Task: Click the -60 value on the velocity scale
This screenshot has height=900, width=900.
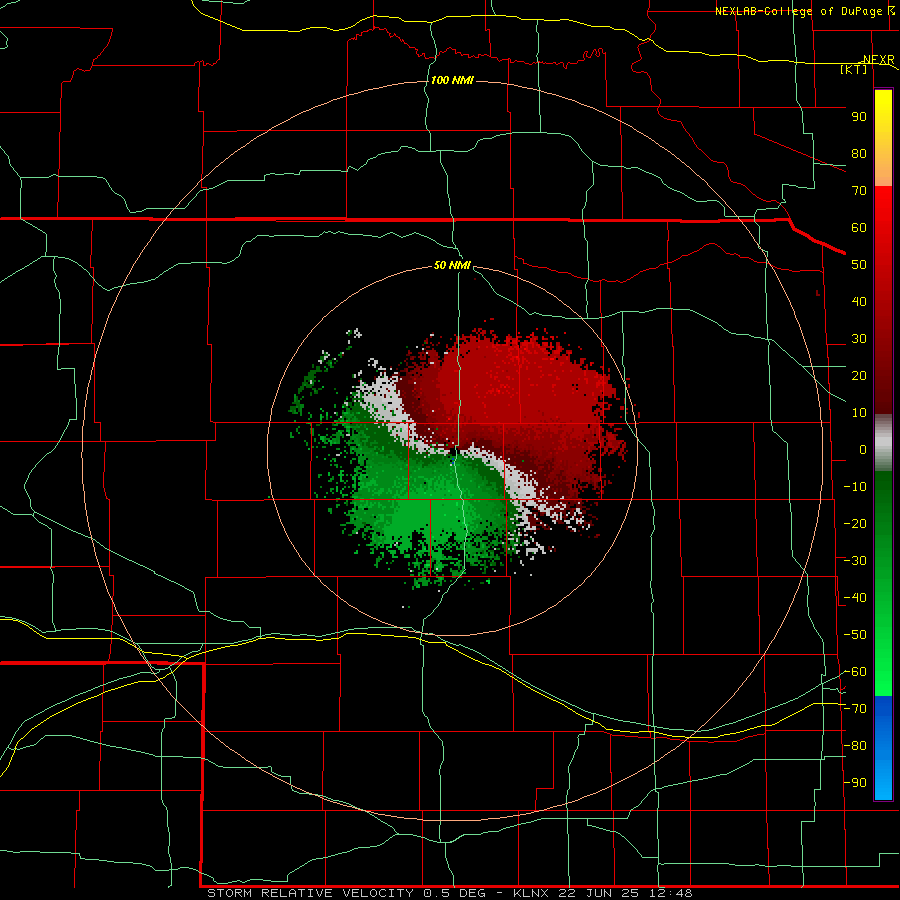Action: pyautogui.click(x=855, y=672)
